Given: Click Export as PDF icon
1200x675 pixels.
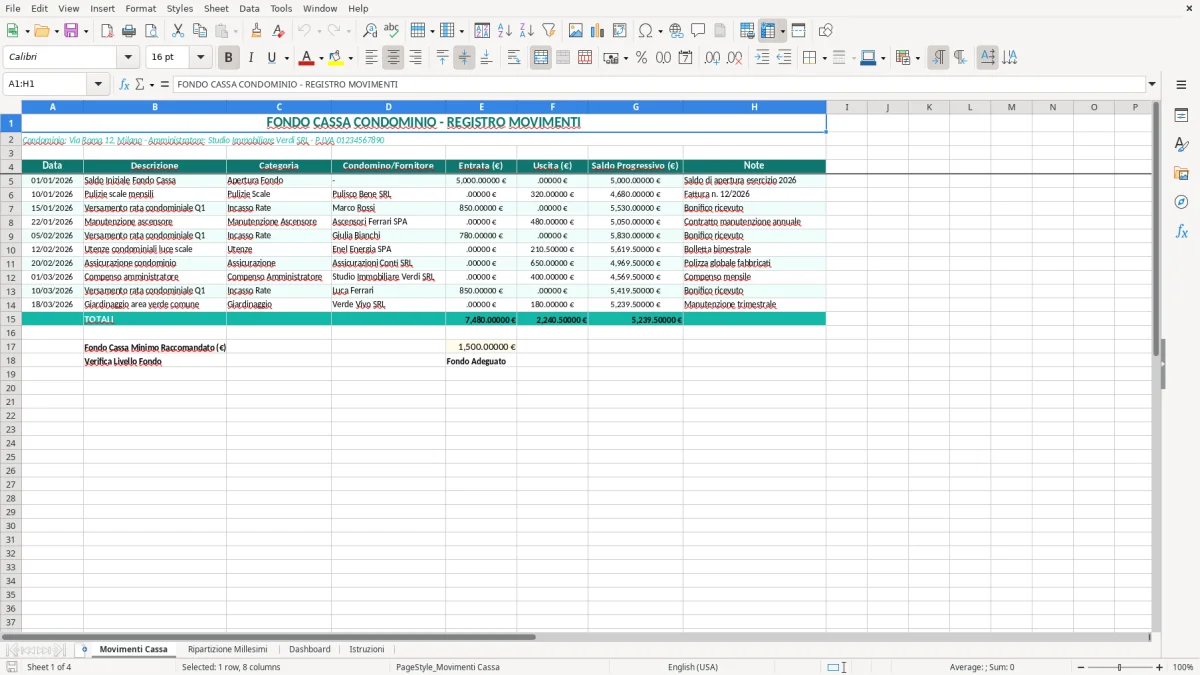Looking at the screenshot, I should pyautogui.click(x=107, y=31).
